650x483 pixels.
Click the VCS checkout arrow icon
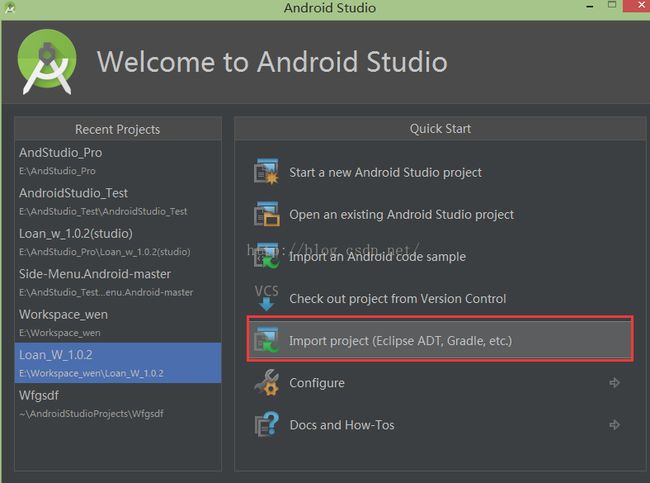coord(266,297)
